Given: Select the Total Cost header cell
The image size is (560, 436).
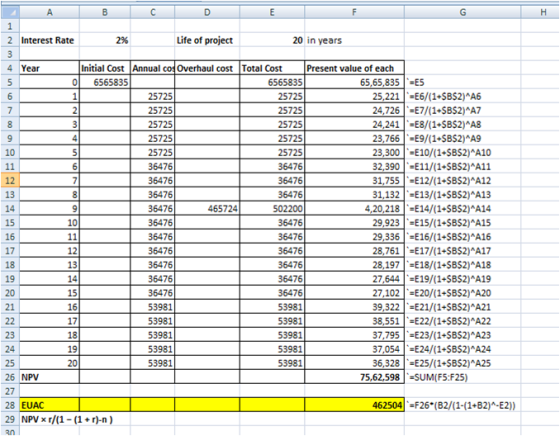Looking at the screenshot, I should pos(272,68).
